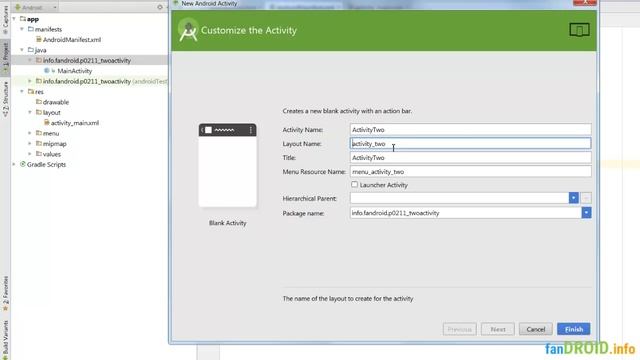Viewport: 640px width, 360px height.
Task: Open the Hierarchical Parent dropdown
Action: 573,198
